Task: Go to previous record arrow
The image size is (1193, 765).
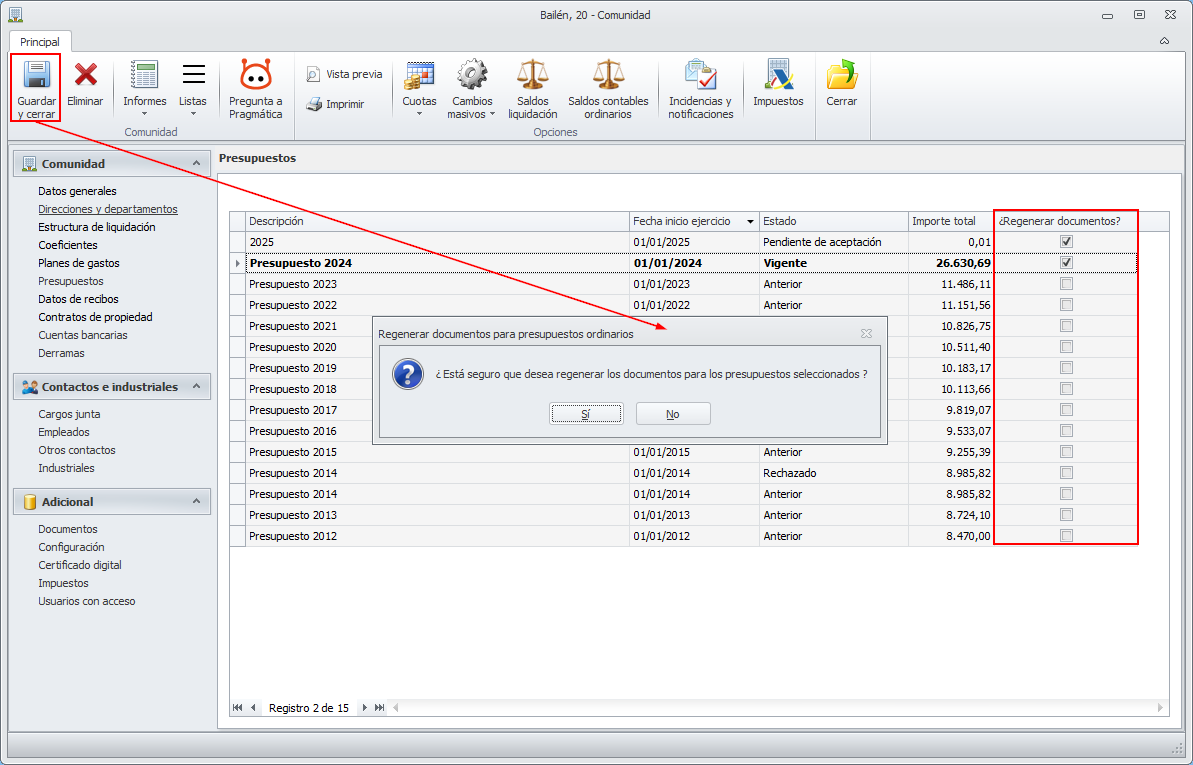Action: point(253,708)
